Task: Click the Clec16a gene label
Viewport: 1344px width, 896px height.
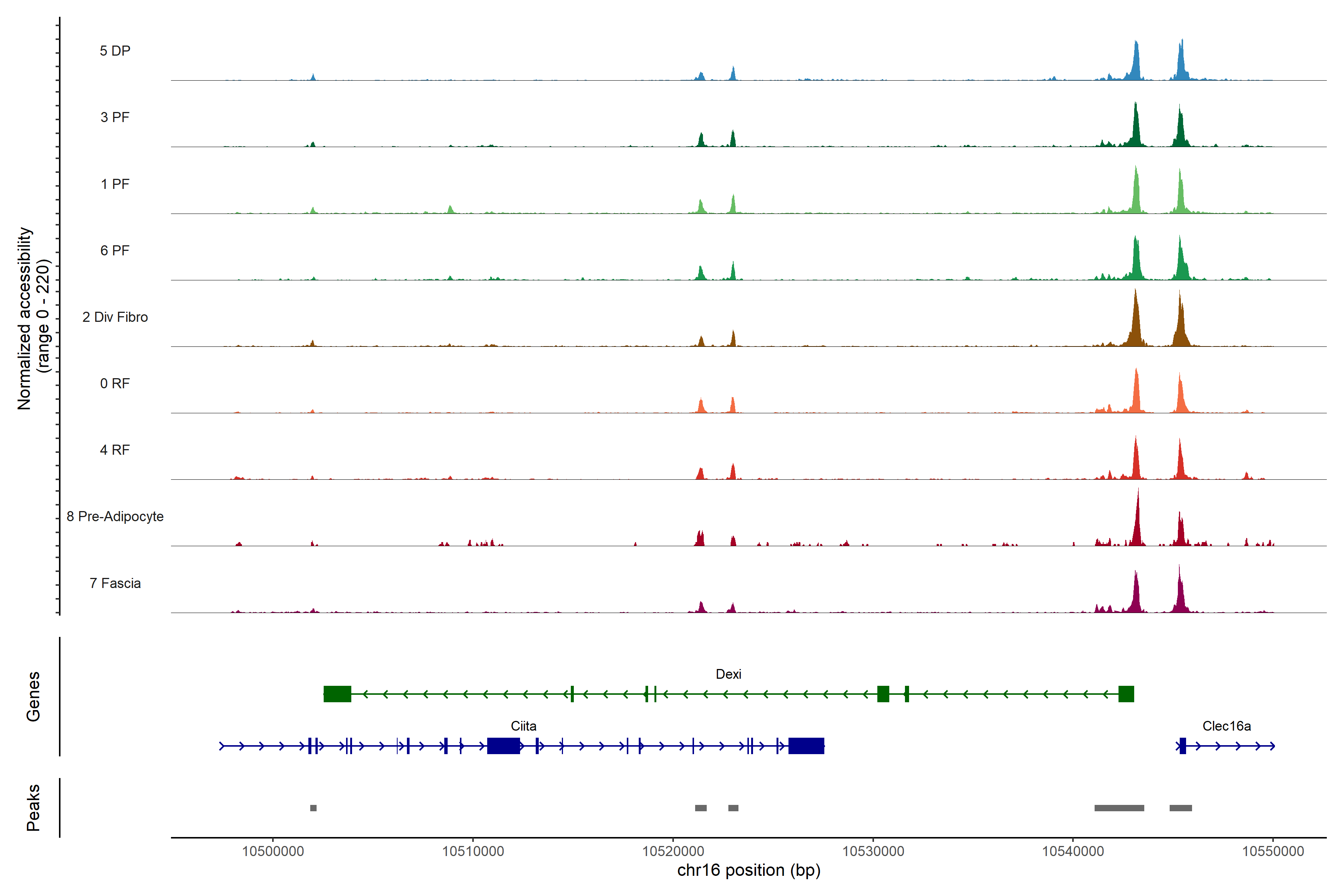Action: 1226,726
